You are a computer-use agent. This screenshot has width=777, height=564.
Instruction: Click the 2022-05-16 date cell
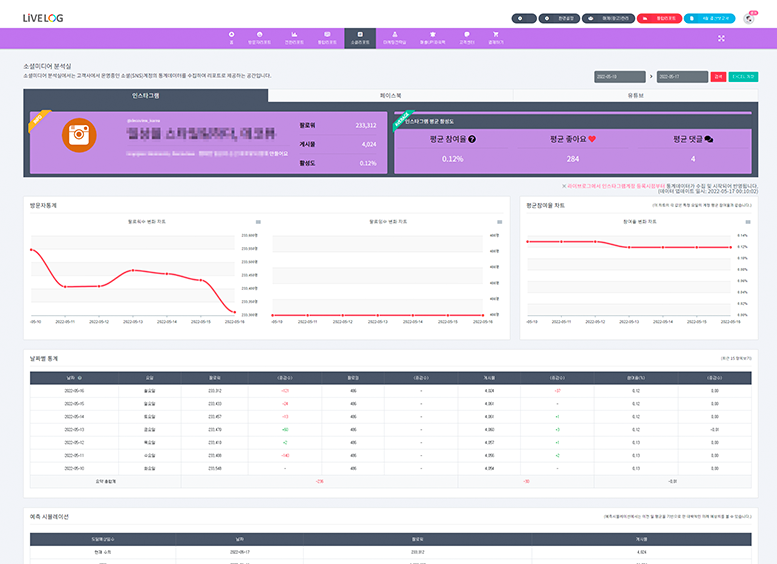(74, 391)
